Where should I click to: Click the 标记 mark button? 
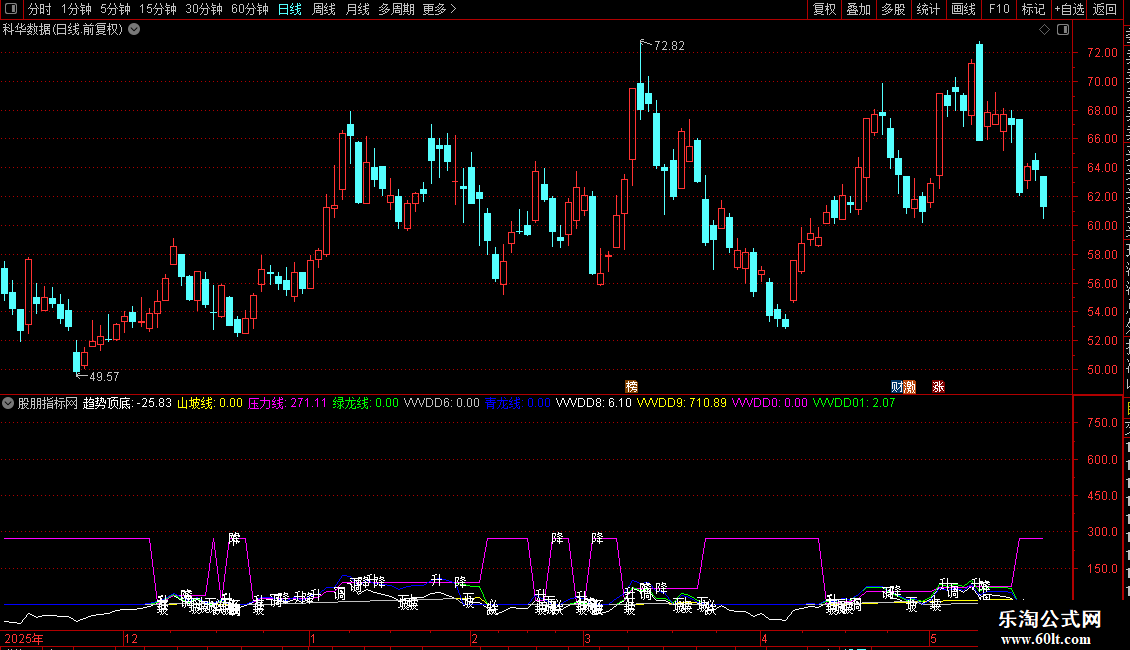click(x=1033, y=9)
